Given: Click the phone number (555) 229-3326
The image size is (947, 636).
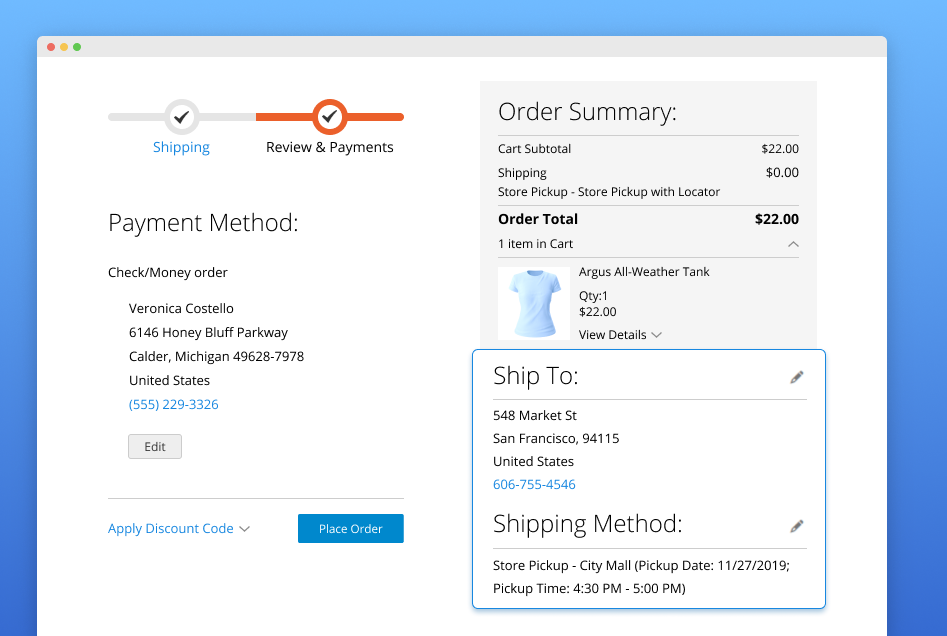Looking at the screenshot, I should pyautogui.click(x=173, y=405).
